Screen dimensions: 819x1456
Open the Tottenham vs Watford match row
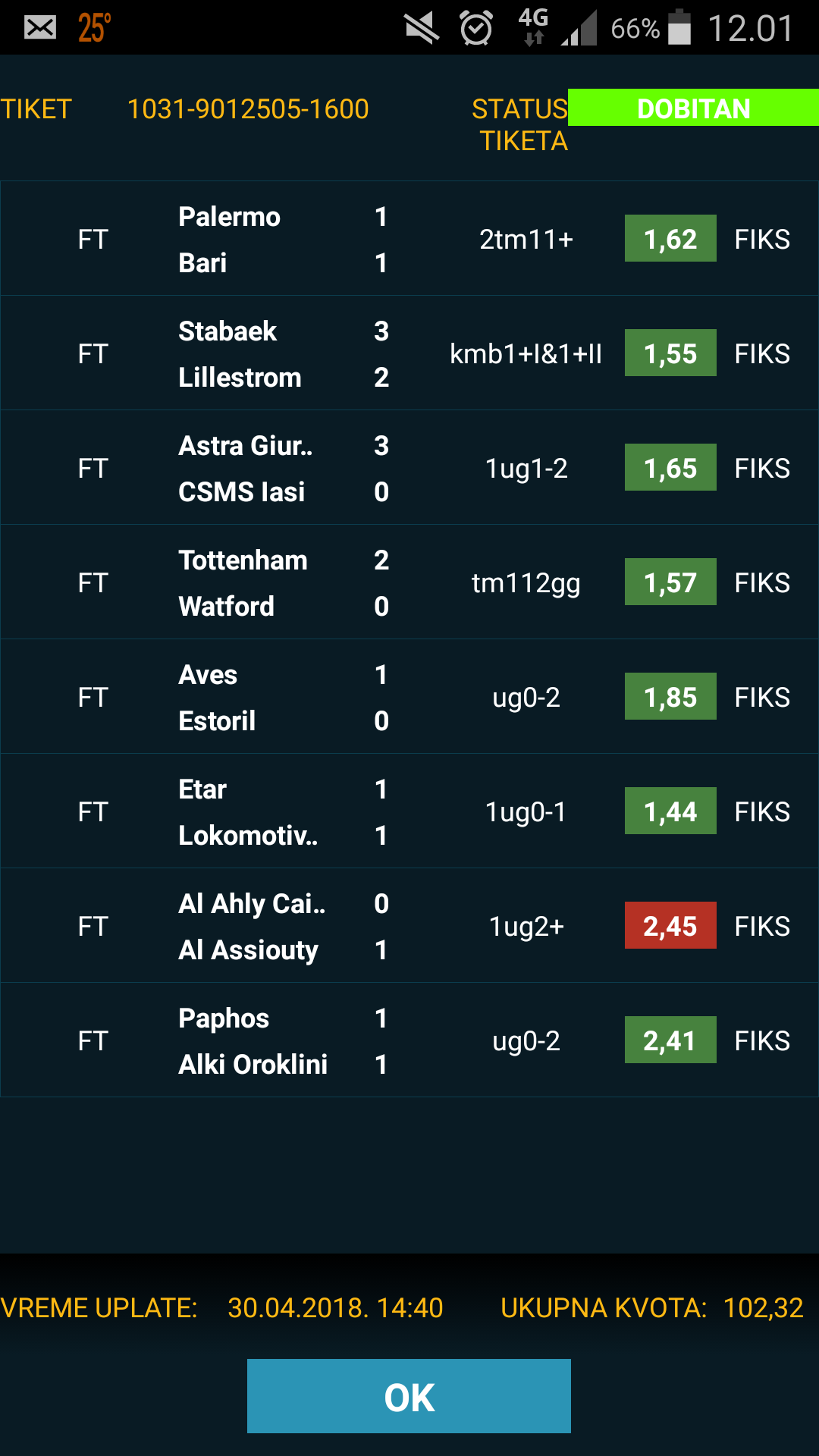click(409, 582)
